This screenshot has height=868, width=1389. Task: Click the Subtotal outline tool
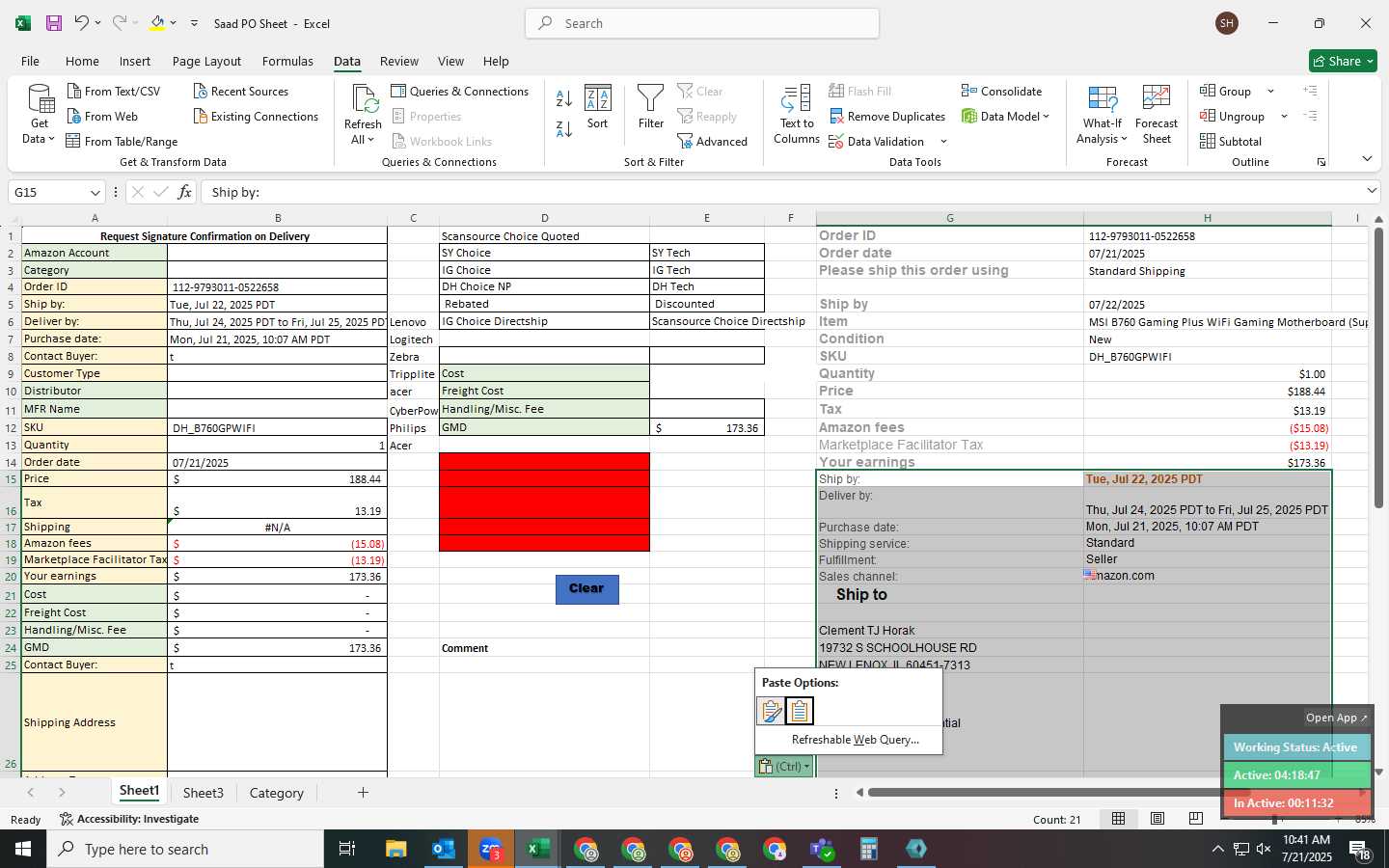1230,141
